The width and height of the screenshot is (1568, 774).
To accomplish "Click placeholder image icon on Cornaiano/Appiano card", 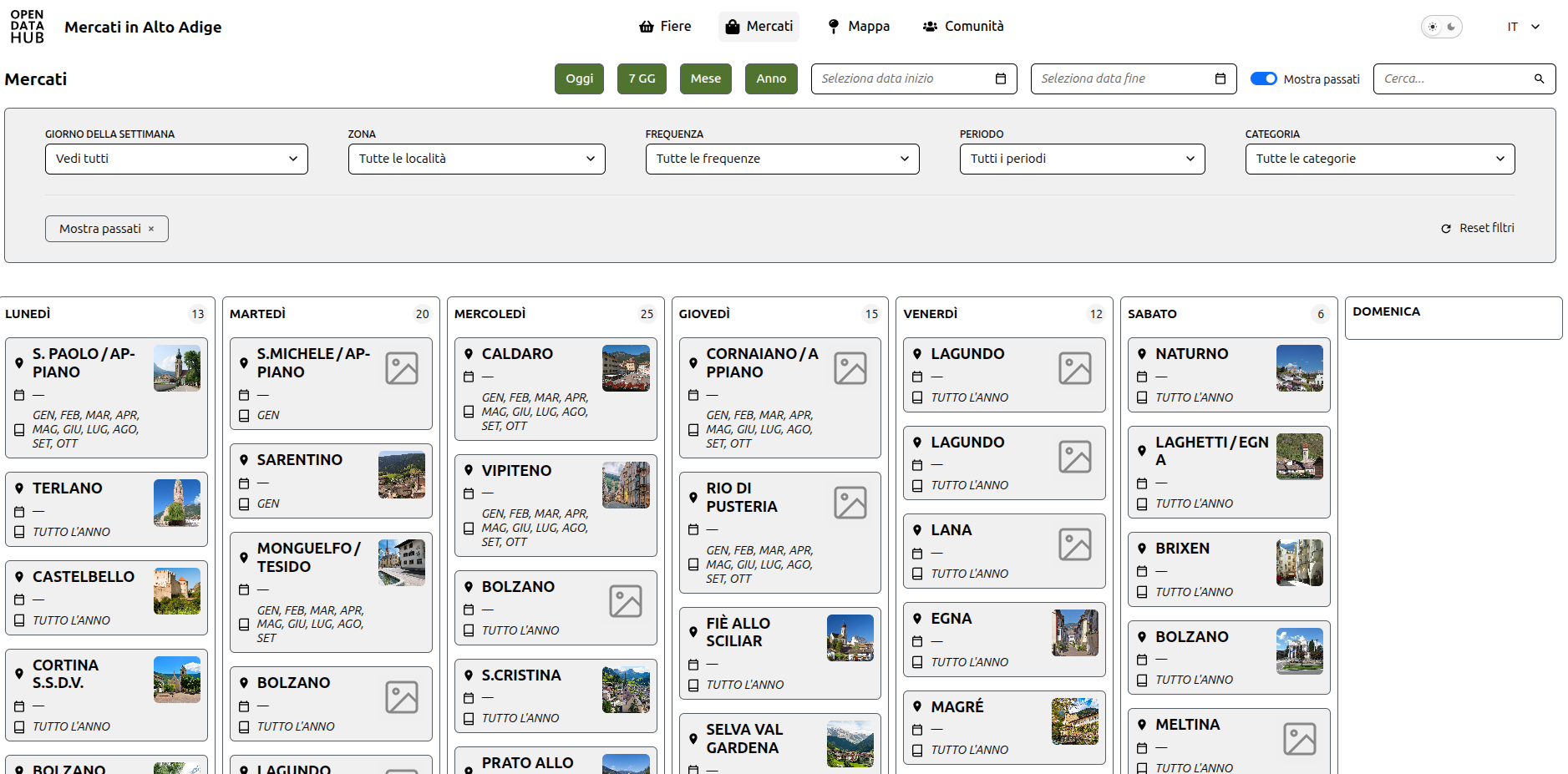I will (x=850, y=368).
